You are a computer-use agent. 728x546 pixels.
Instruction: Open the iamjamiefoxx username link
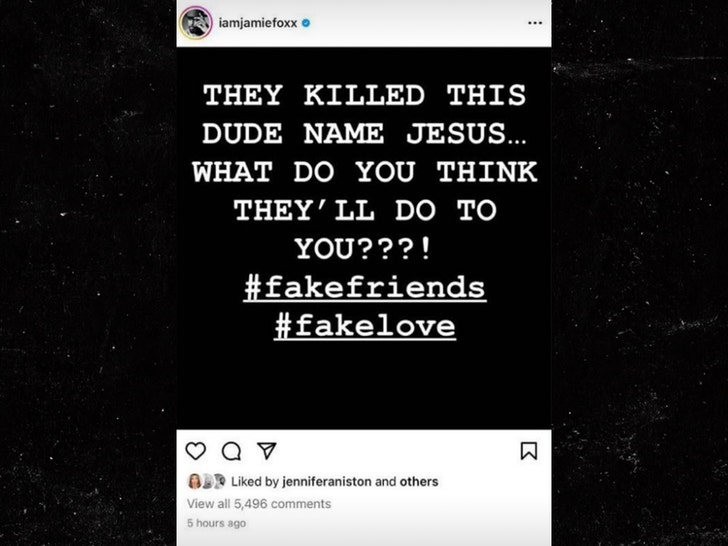pos(258,22)
